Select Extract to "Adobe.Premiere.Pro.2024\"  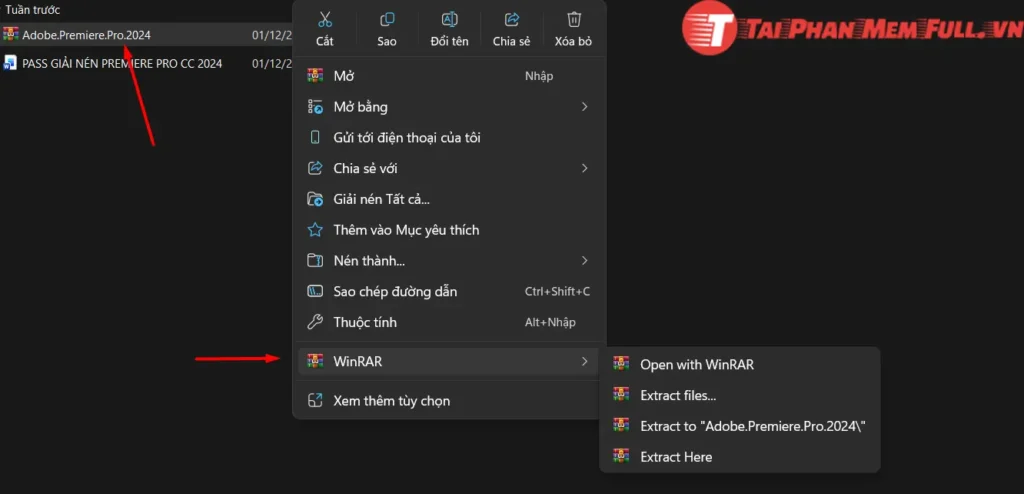tap(740, 425)
